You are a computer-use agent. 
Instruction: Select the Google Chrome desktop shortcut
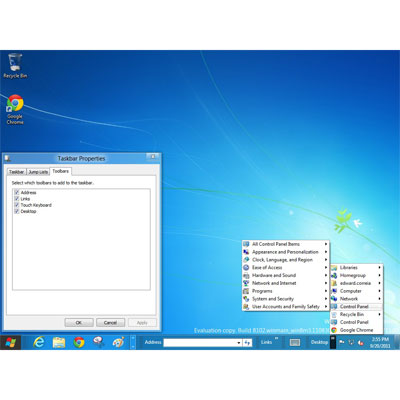pos(15,110)
